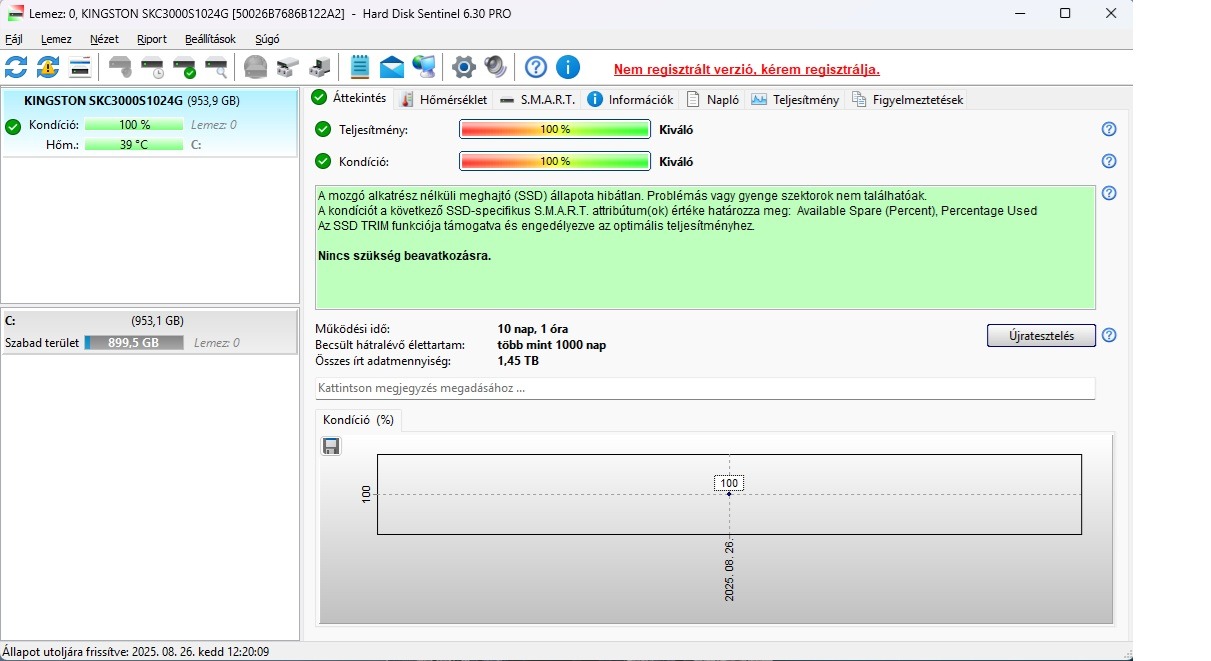Click the status bar last refresh text

point(136,651)
